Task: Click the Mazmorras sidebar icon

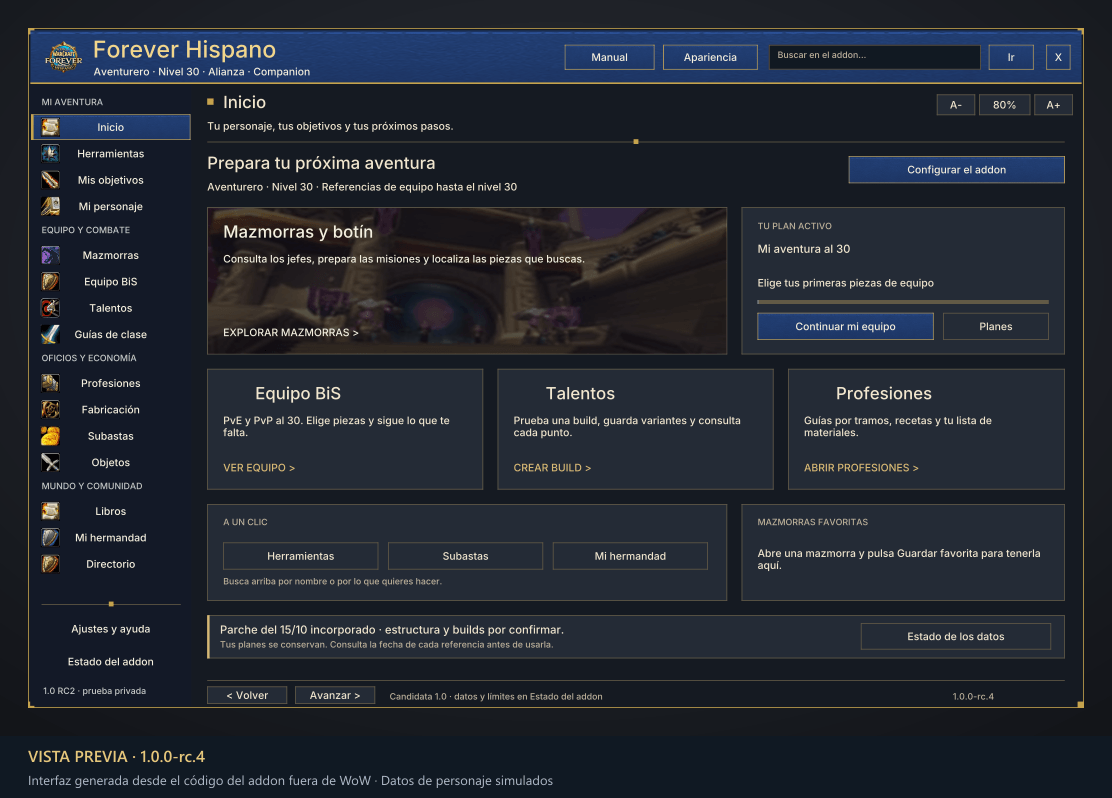Action: click(50, 255)
